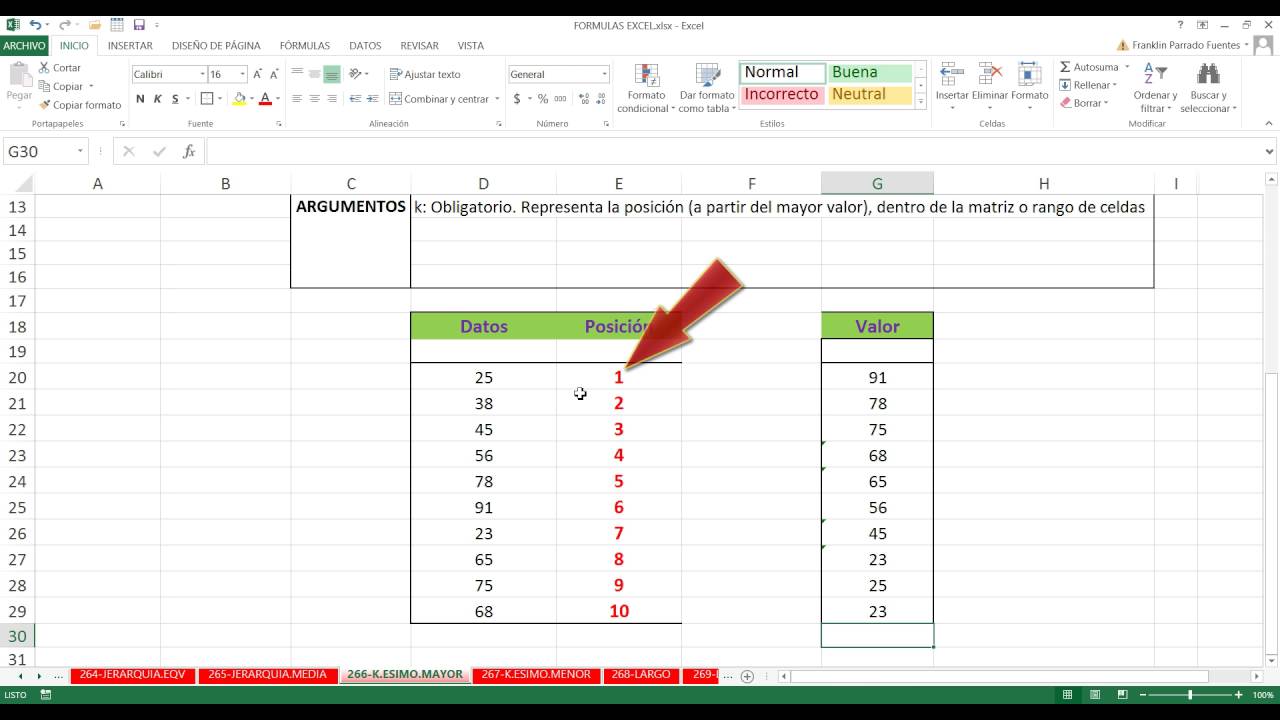Apply the Incorrecto cell style
The height and width of the screenshot is (720, 1280).
[x=782, y=95]
